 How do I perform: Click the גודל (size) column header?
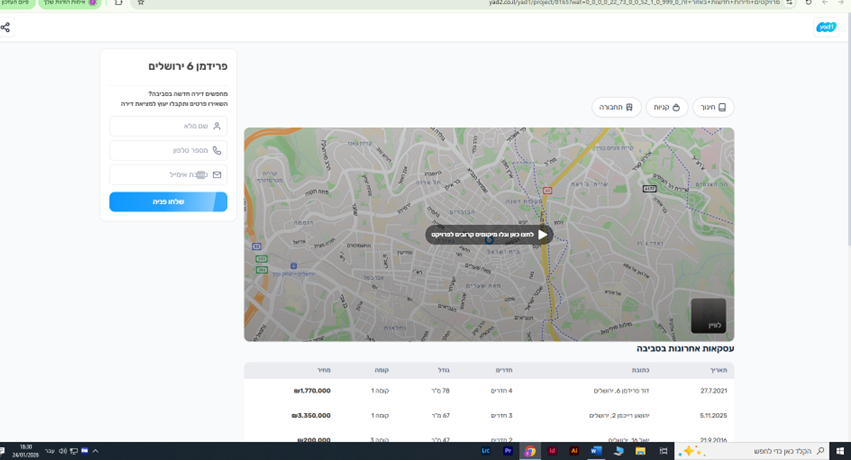[x=443, y=370]
